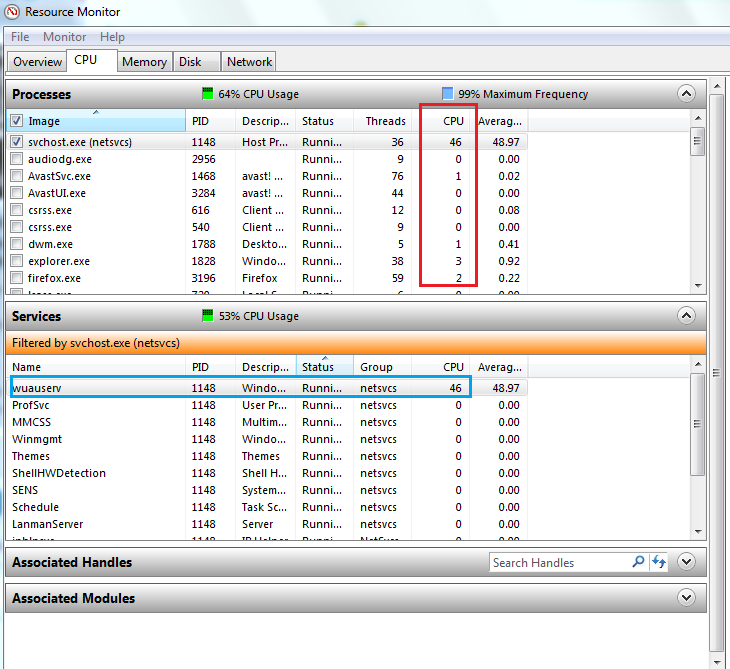The width and height of the screenshot is (730, 669).
Task: Click the 'Filtered by svchost.exe (netsvcs)' bar
Action: 356,343
